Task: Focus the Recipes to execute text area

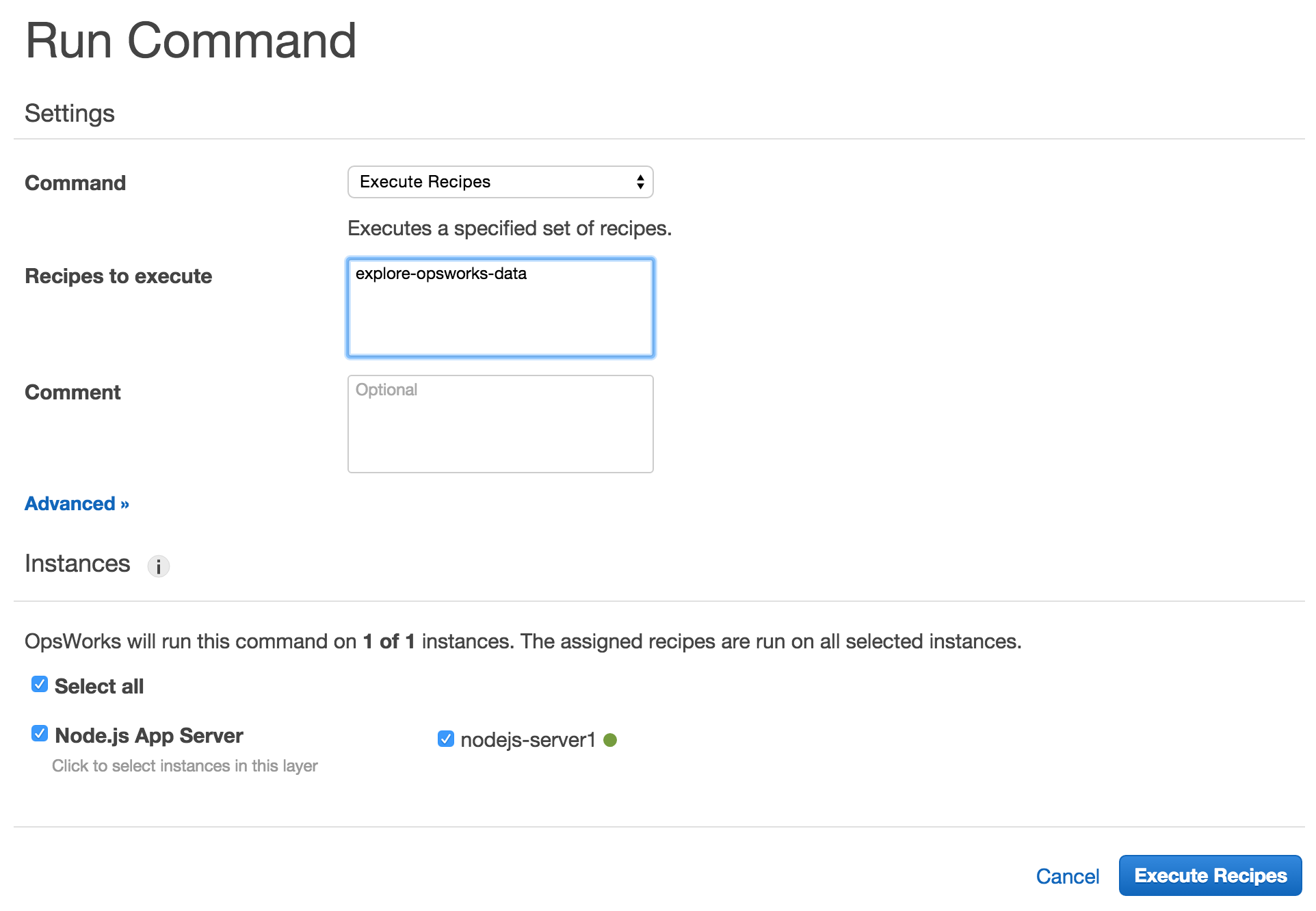Action: (x=500, y=308)
